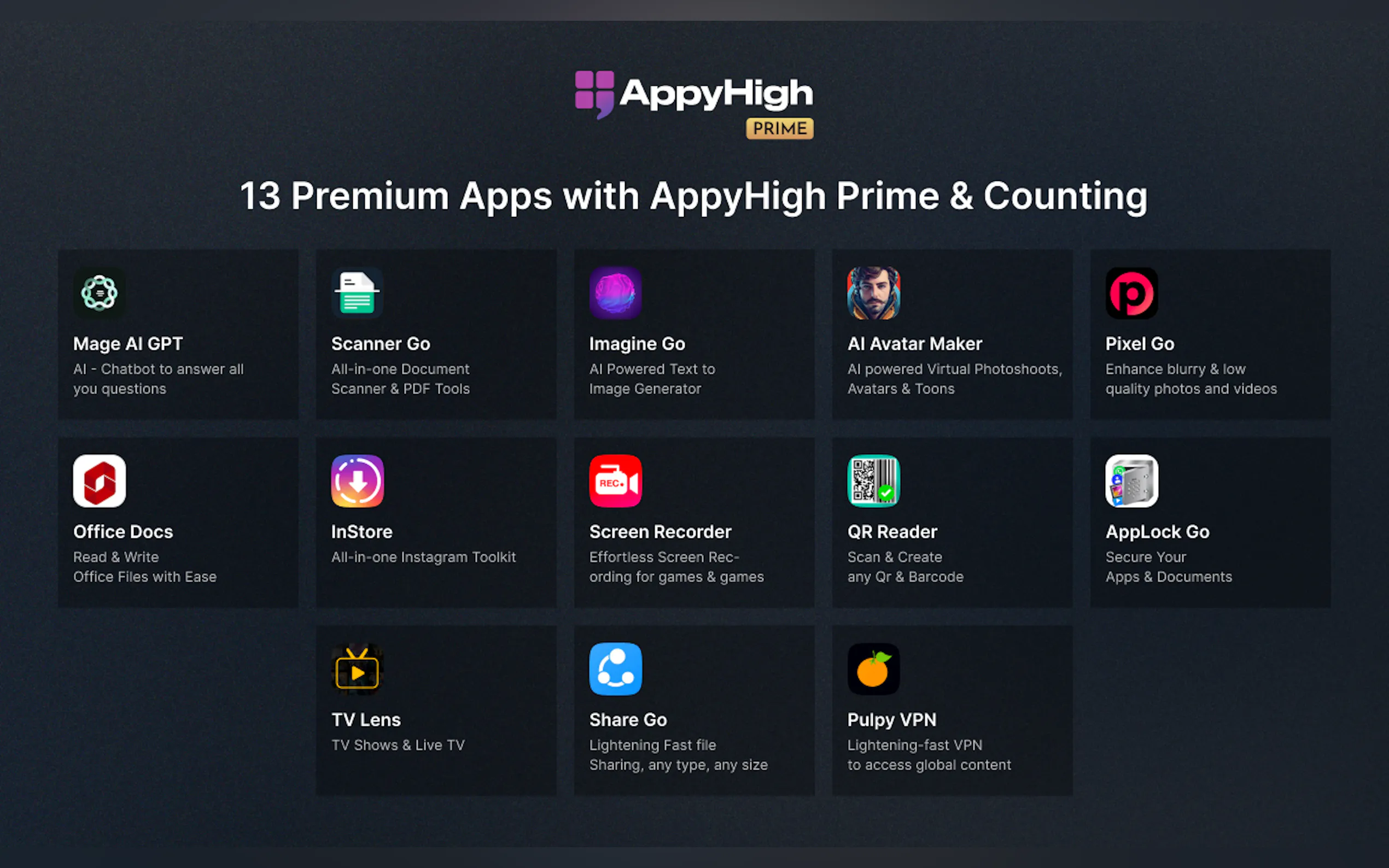
Task: Click the AppyHigh logo at top
Action: click(693, 95)
